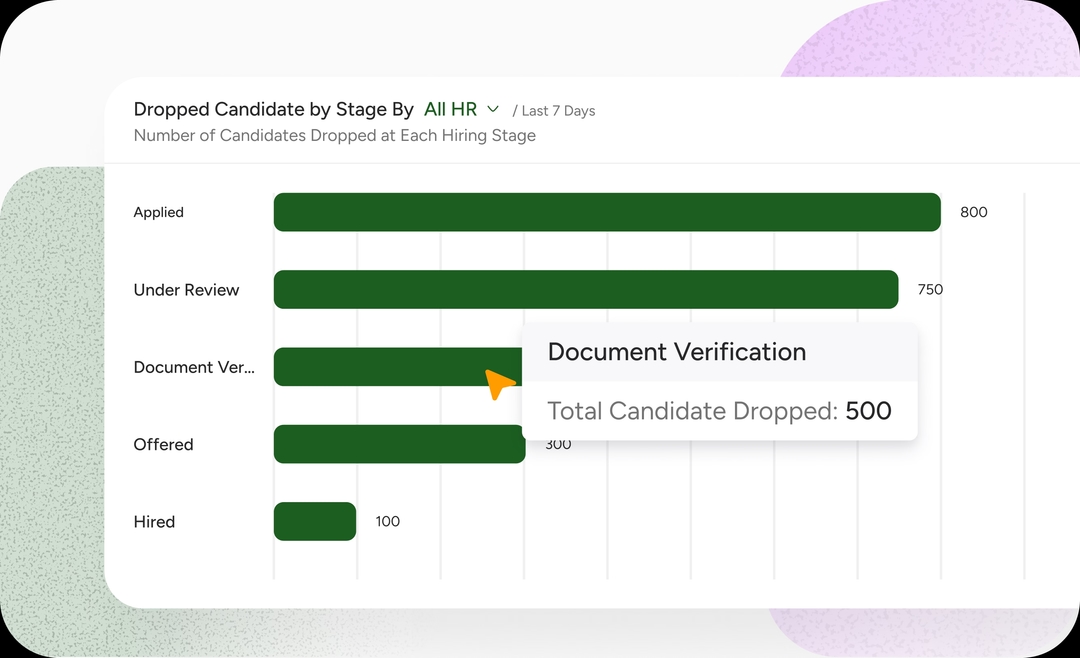Image resolution: width=1080 pixels, height=658 pixels.
Task: Click the Dropped Candidate by Stage By title
Action: click(x=273, y=109)
